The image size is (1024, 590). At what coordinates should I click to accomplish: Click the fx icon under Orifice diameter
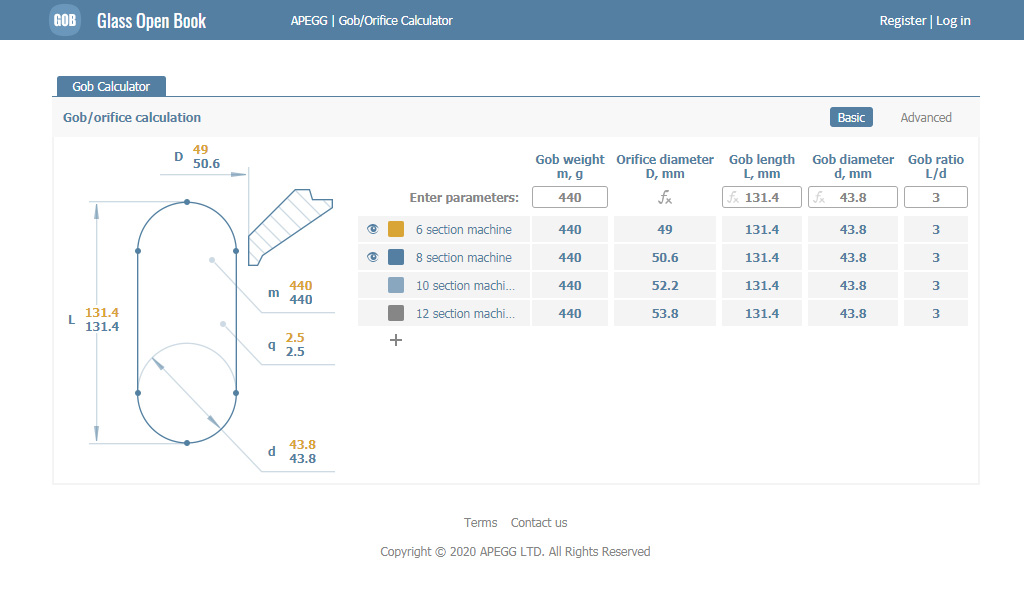click(x=665, y=198)
